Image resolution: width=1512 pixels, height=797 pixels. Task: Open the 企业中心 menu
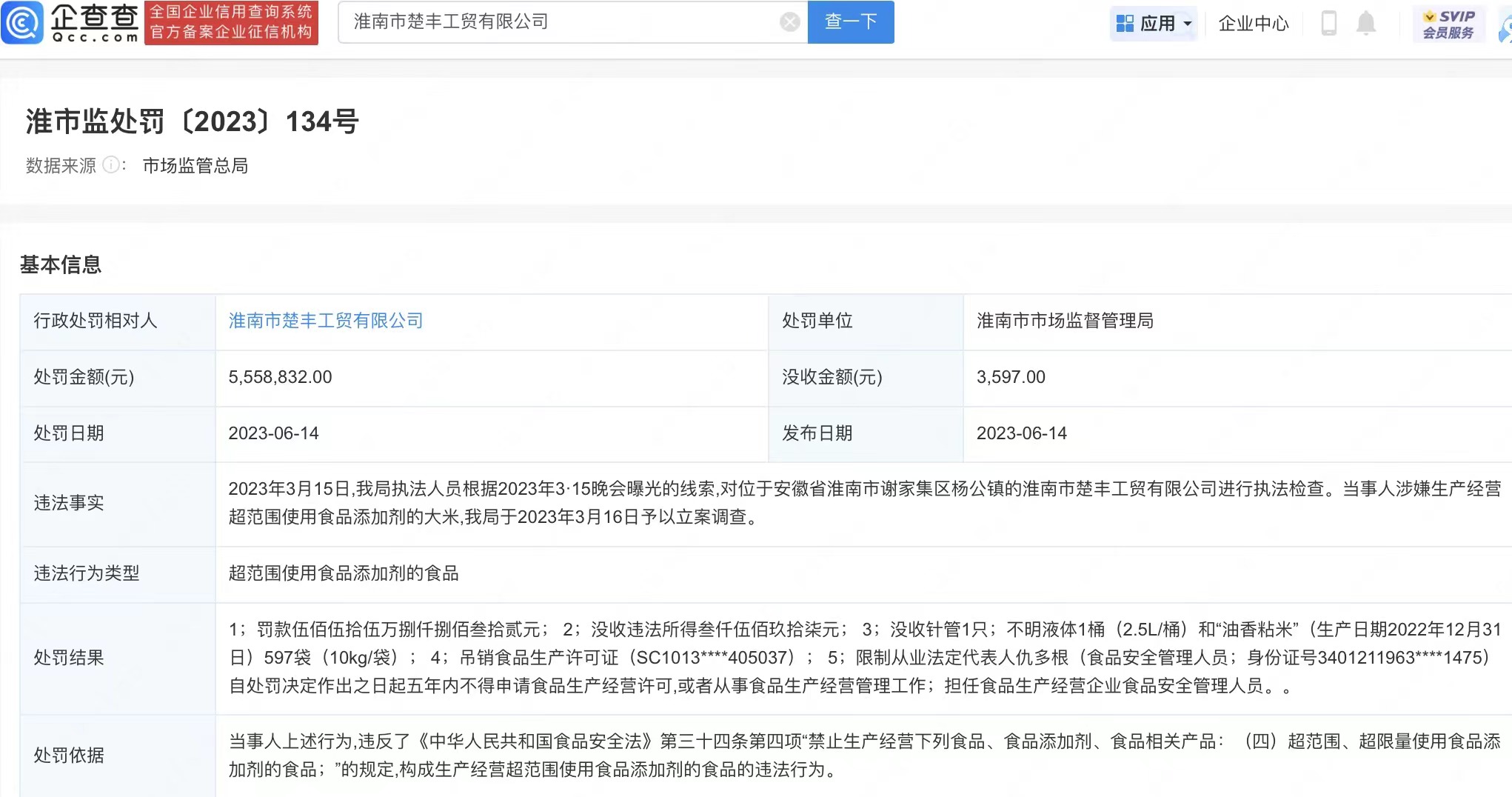click(1253, 24)
